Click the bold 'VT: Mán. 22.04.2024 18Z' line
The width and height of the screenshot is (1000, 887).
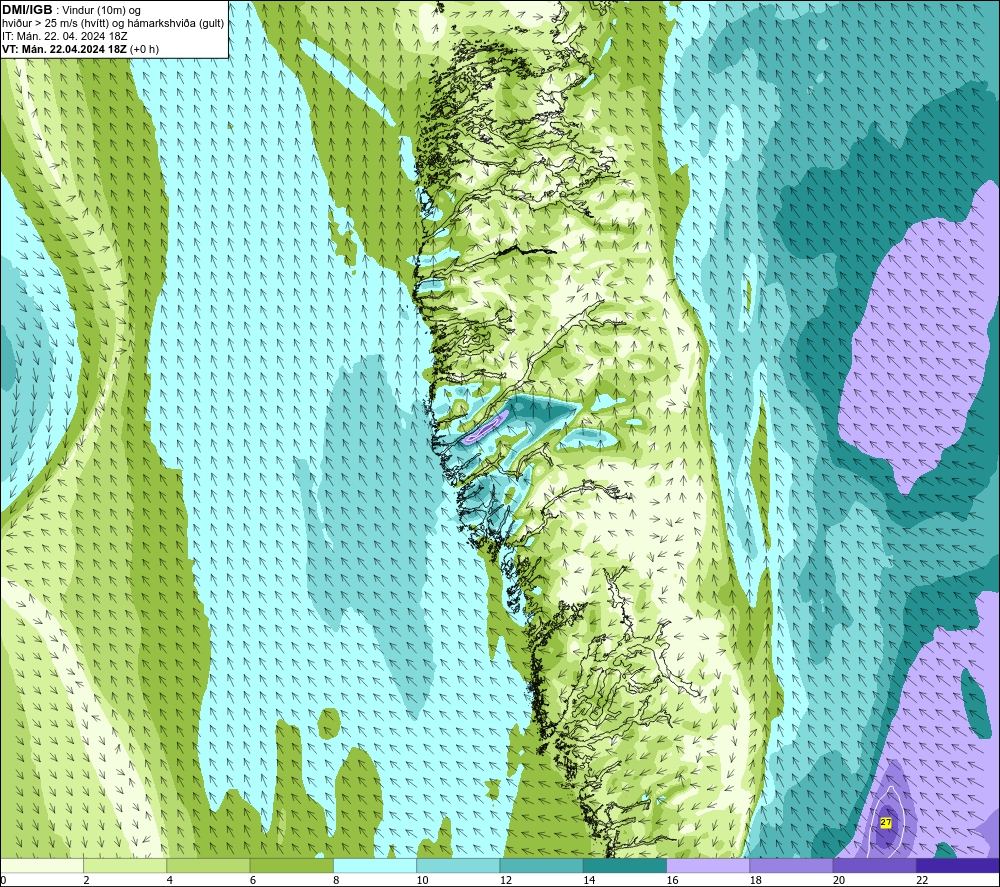[66, 48]
